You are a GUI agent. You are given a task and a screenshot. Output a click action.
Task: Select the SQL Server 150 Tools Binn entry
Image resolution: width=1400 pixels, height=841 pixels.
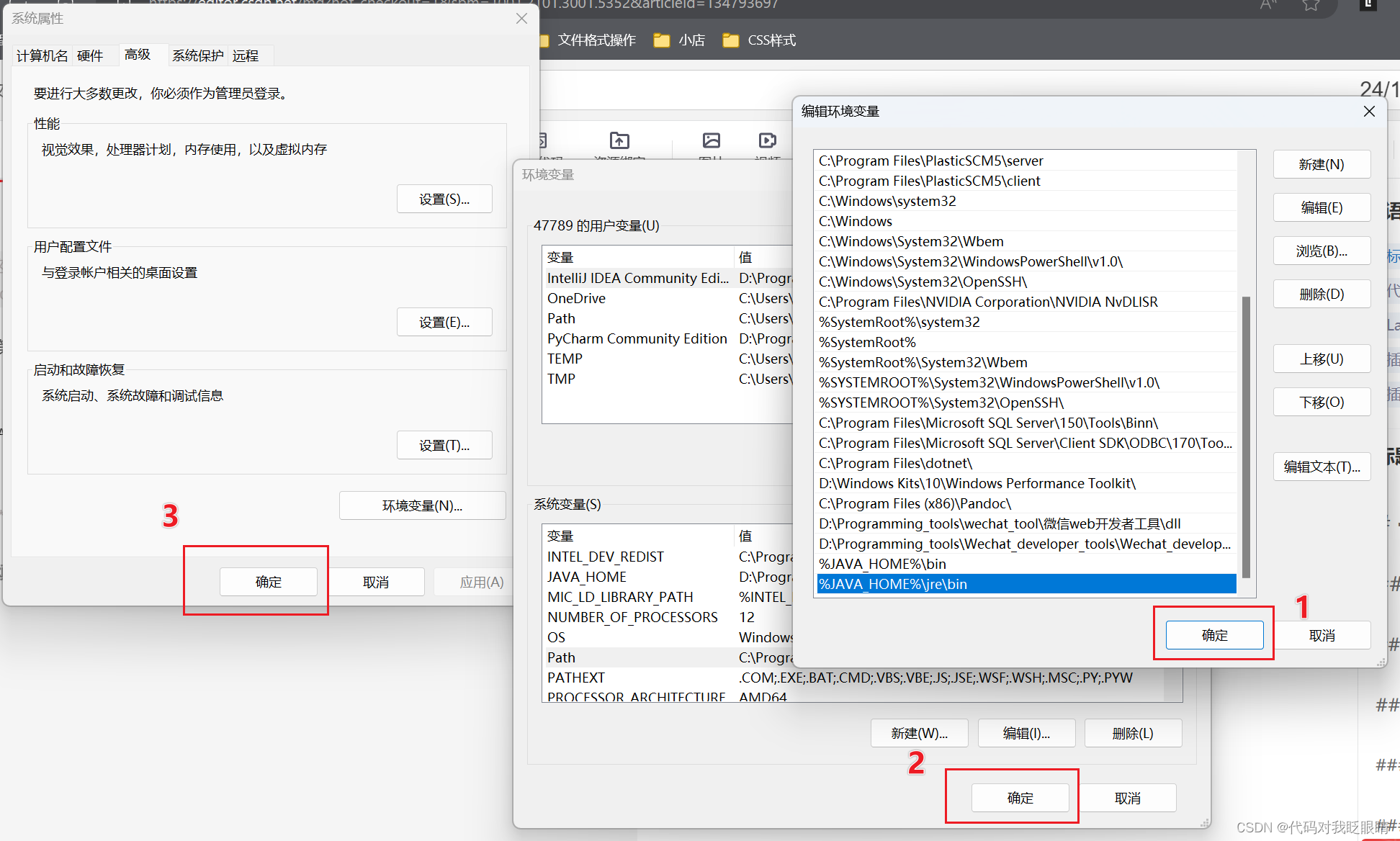pyautogui.click(x=1026, y=423)
